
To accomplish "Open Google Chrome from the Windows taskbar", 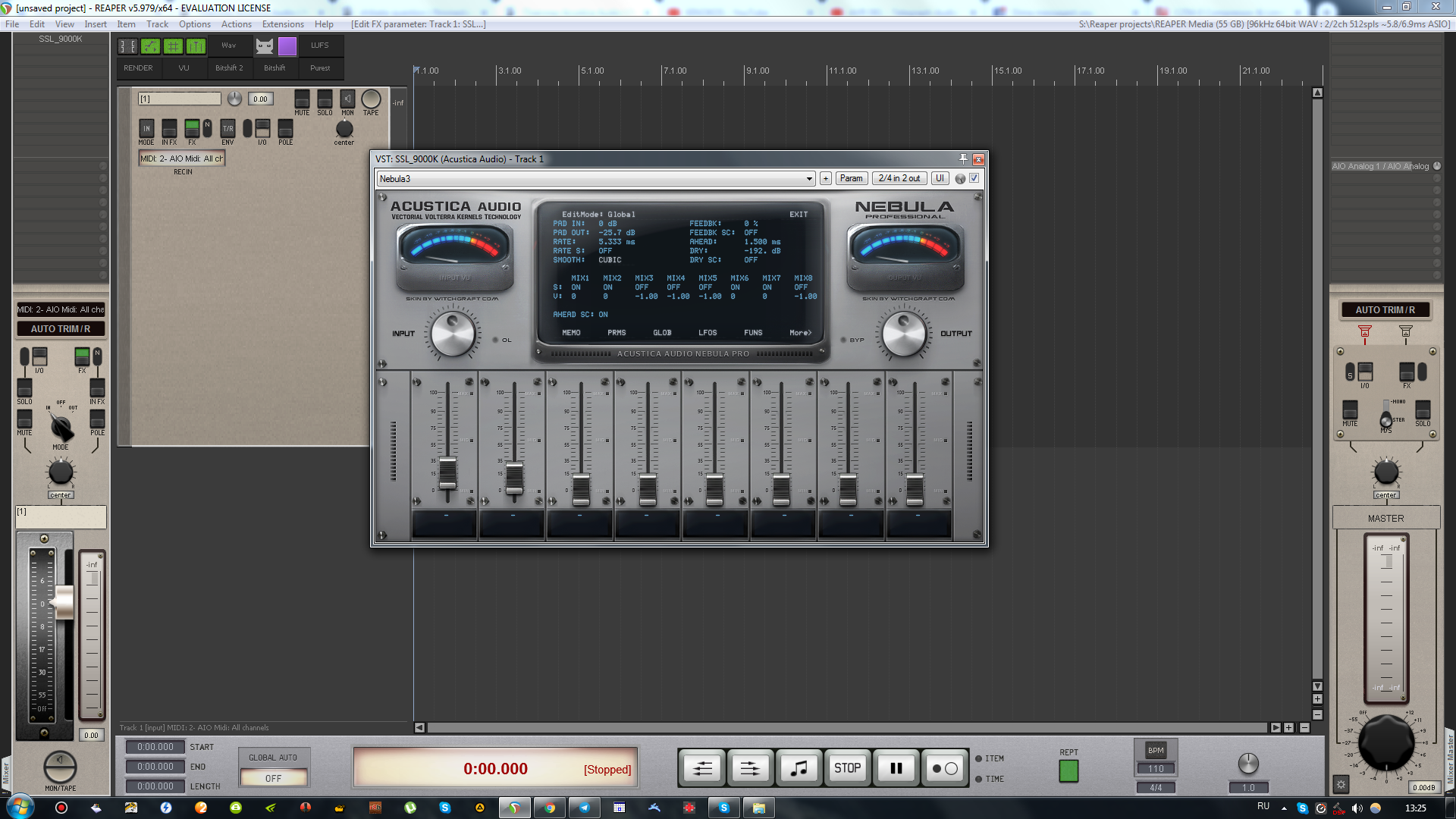I will [549, 808].
